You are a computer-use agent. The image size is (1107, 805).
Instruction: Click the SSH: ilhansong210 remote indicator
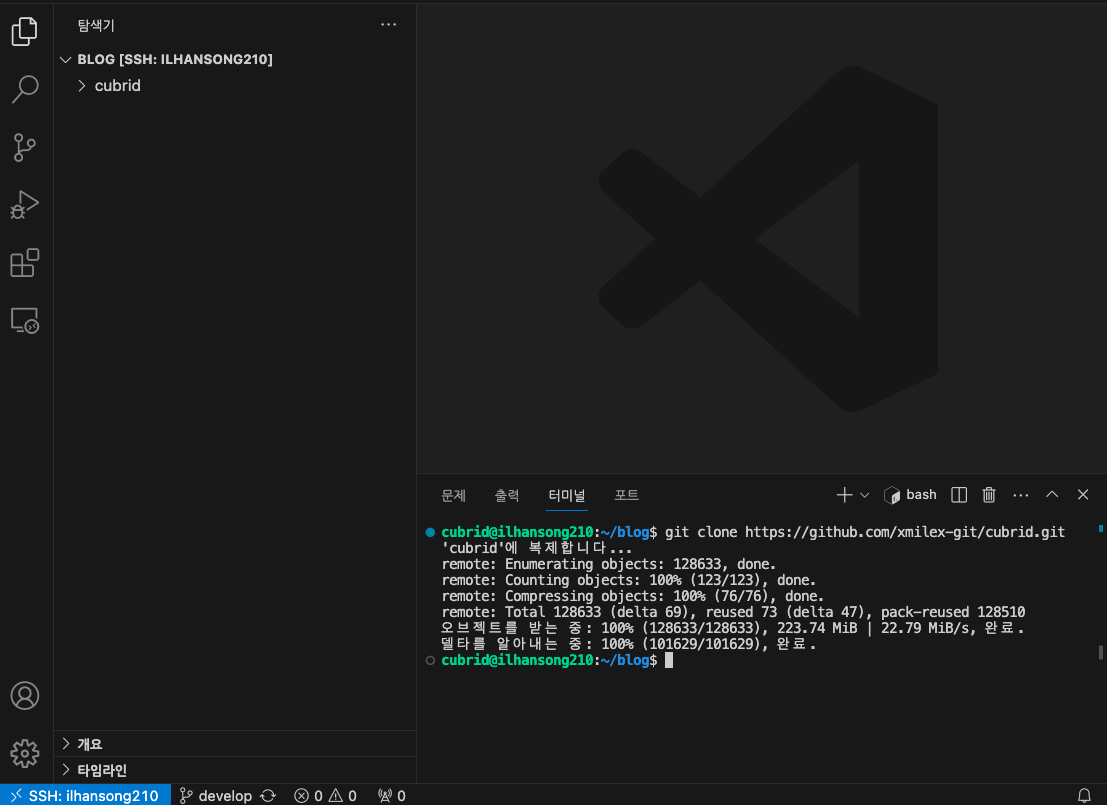[x=85, y=795]
